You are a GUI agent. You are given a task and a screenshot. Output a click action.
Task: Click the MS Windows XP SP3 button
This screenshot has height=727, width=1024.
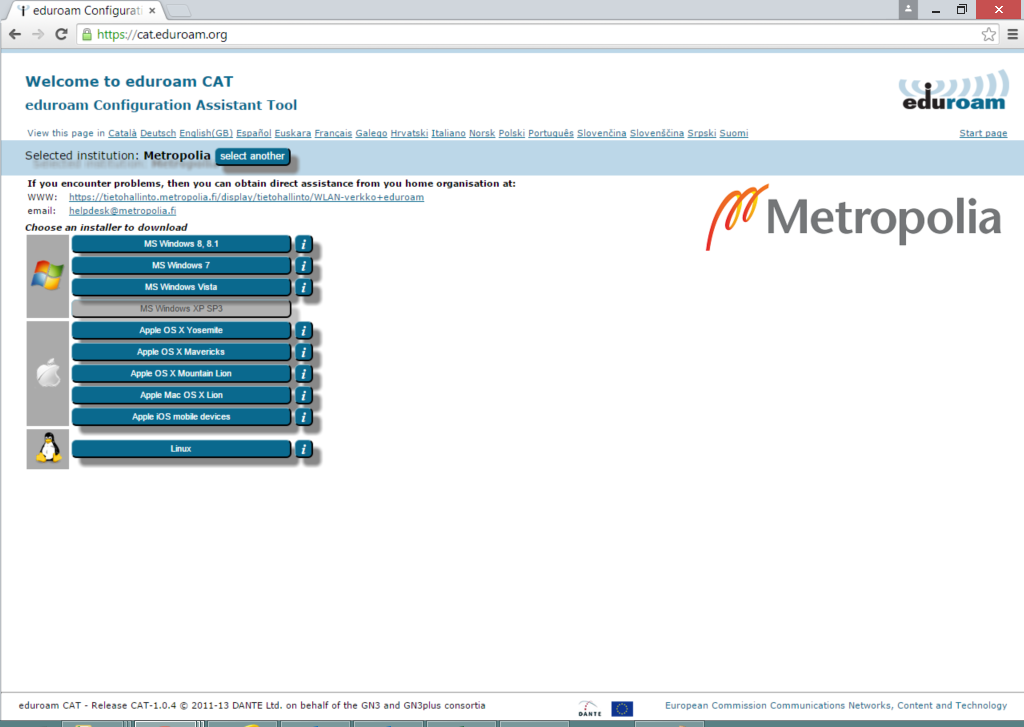[x=181, y=309]
